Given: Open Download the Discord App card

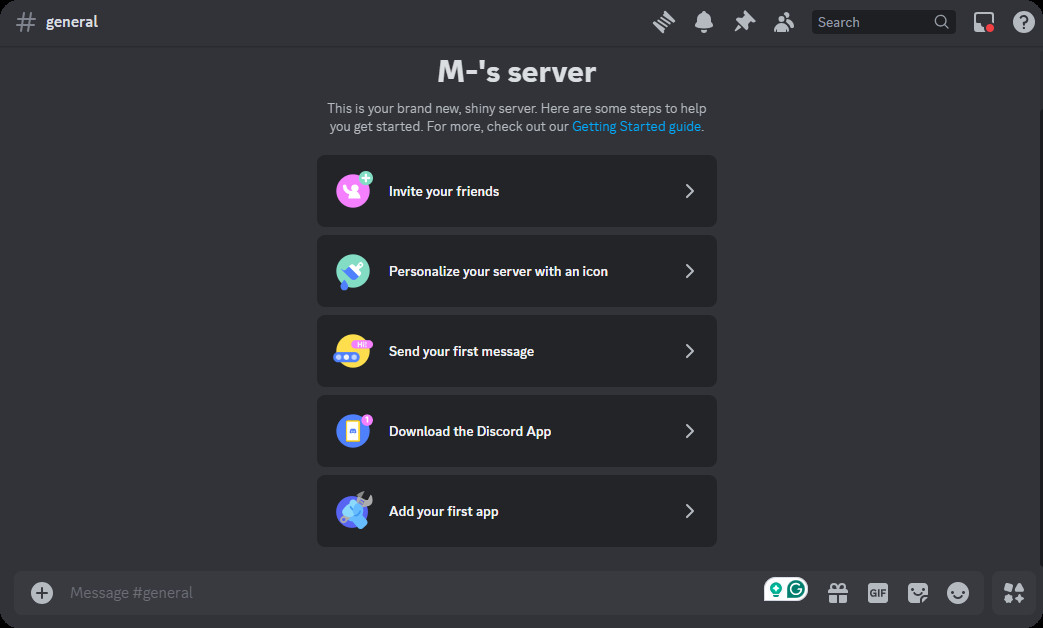Looking at the screenshot, I should (x=517, y=431).
